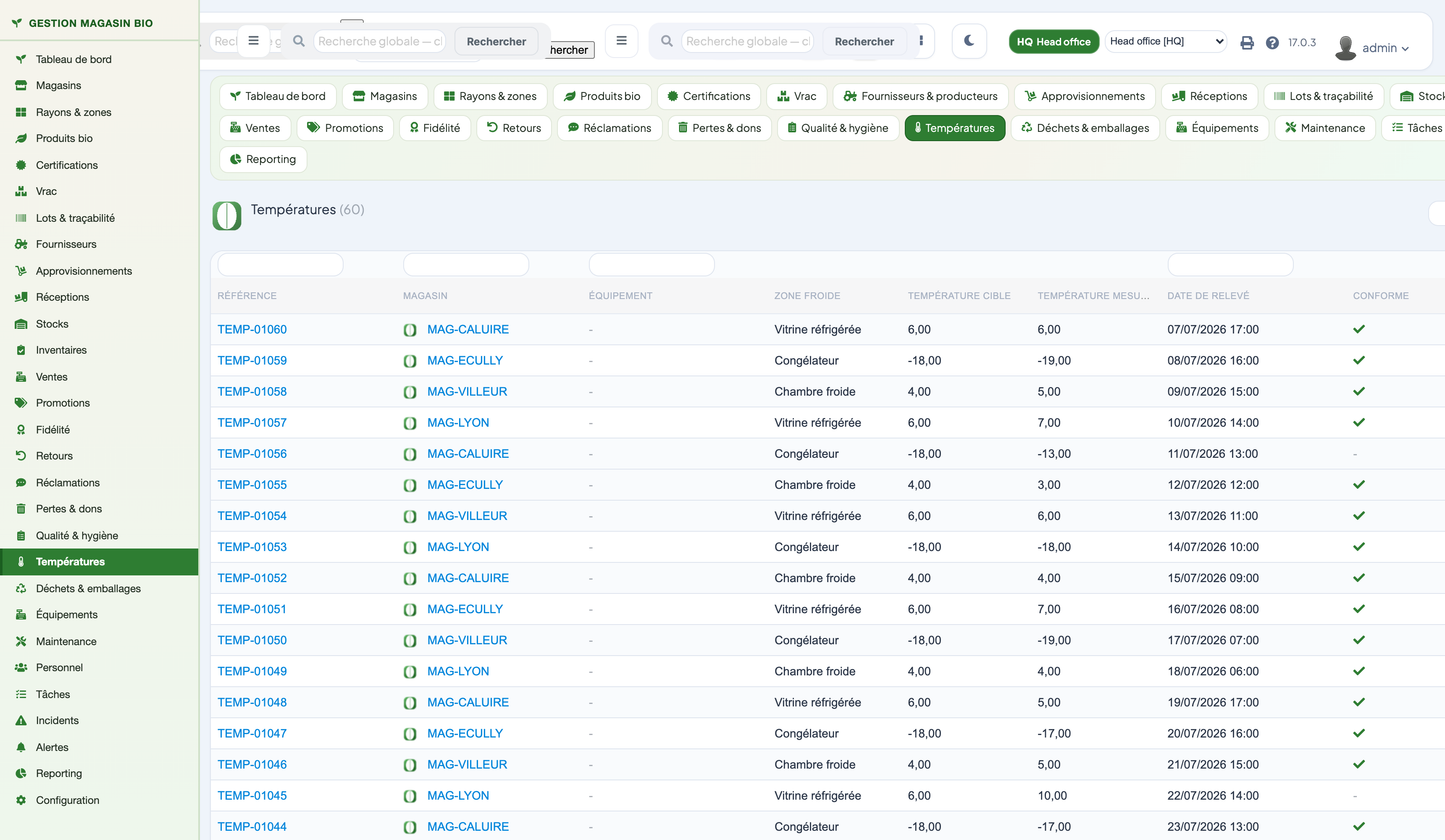This screenshot has width=1445, height=840.
Task: Switch to the Lots & traçabilité top tab
Action: pos(1324,96)
